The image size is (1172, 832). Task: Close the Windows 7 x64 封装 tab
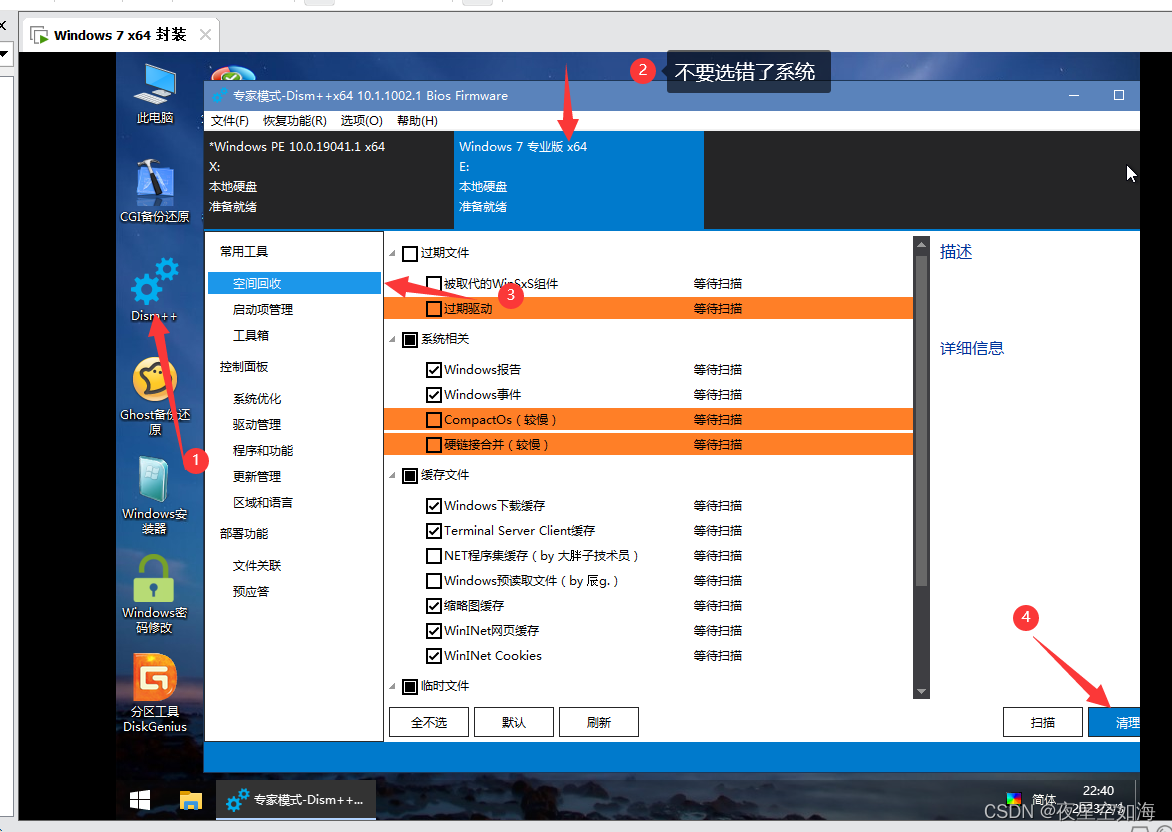pyautogui.click(x=206, y=34)
